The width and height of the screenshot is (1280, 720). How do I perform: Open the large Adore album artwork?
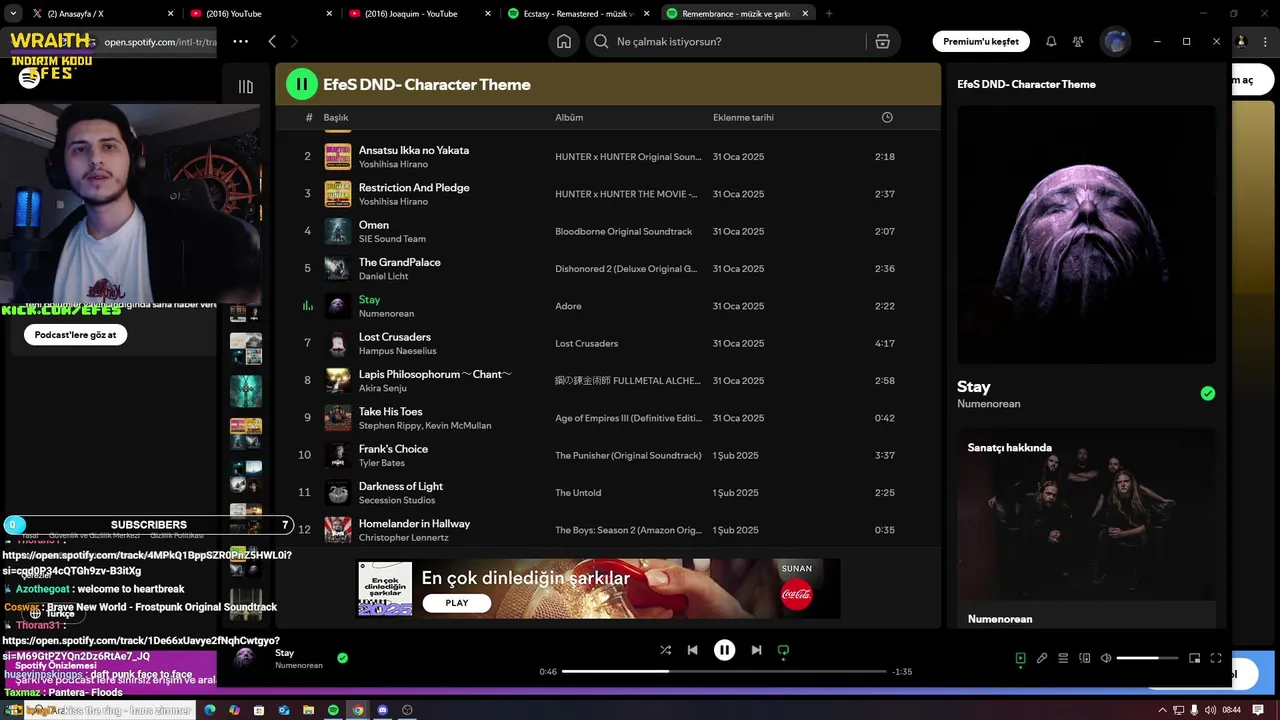pyautogui.click(x=1086, y=234)
